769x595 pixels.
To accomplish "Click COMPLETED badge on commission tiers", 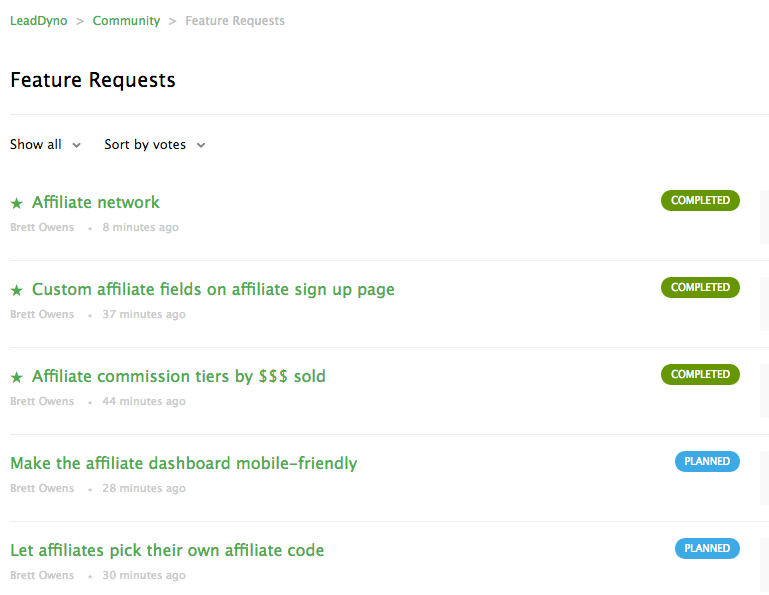I will [x=700, y=374].
